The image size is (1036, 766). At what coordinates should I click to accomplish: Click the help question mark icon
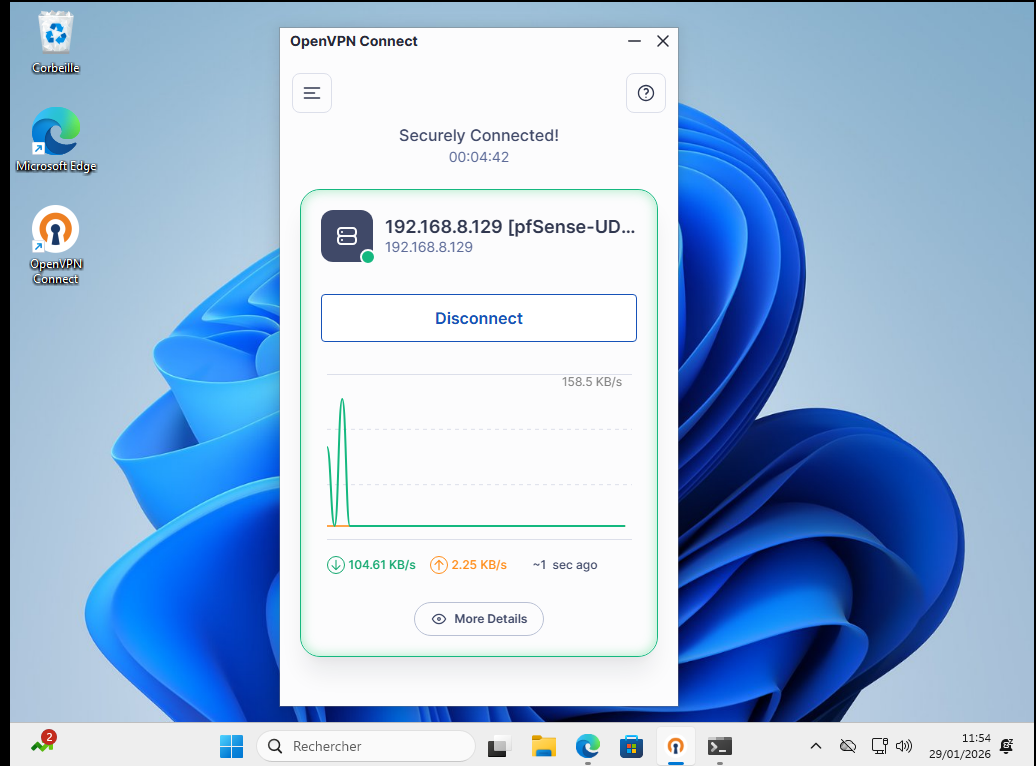tap(645, 93)
